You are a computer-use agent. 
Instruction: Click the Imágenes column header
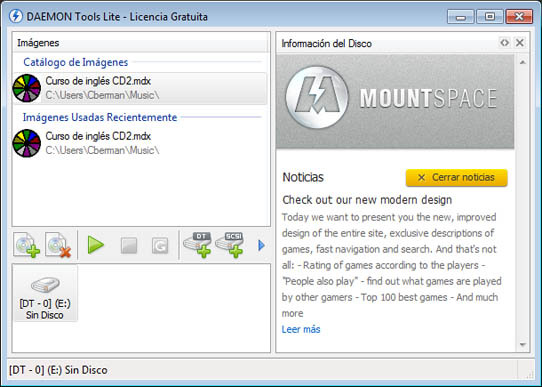pyautogui.click(x=140, y=43)
